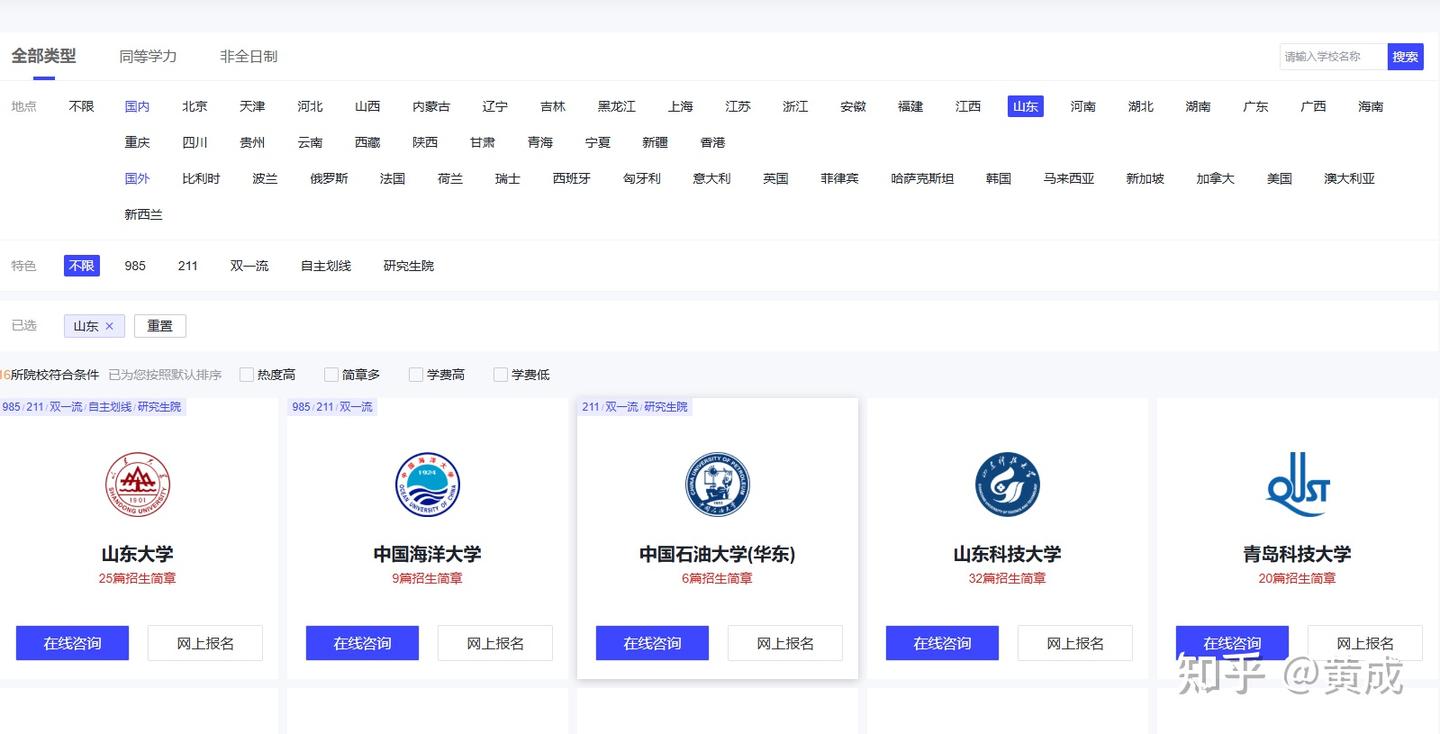Filter by 自主划线 feature

326,266
